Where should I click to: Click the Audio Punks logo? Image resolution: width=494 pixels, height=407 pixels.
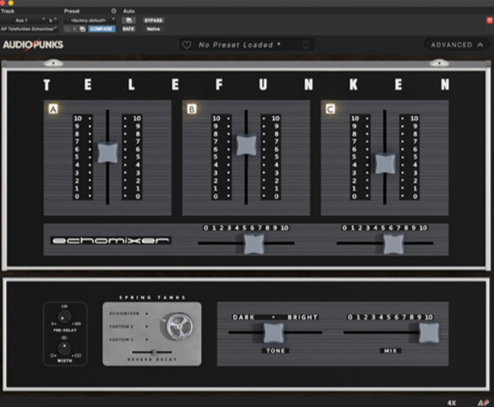tap(33, 45)
